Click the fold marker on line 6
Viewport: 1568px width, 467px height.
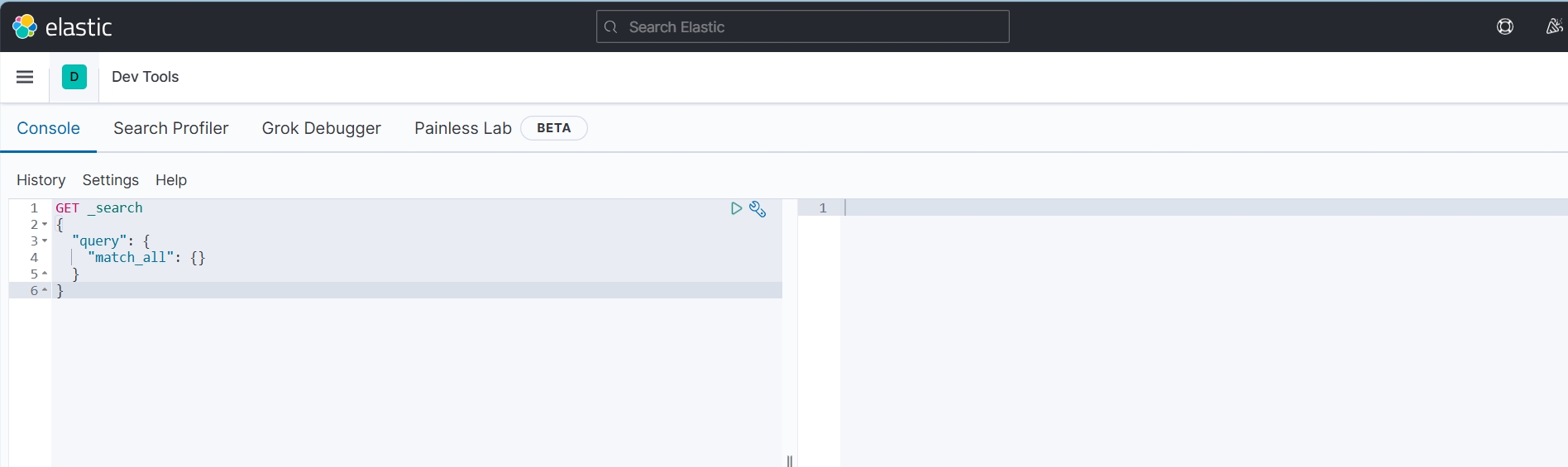45,291
